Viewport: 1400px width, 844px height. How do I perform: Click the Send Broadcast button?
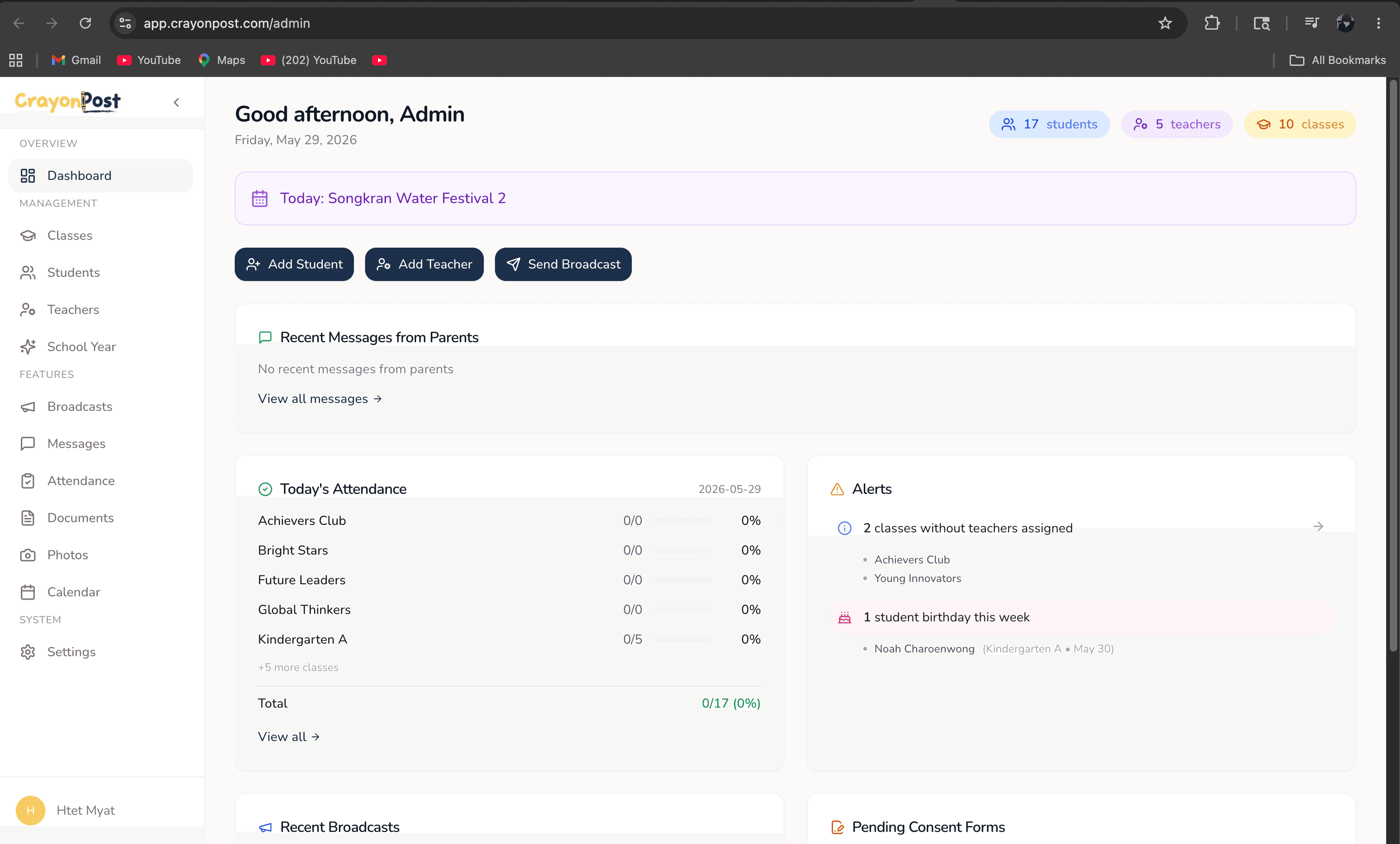[x=563, y=264]
